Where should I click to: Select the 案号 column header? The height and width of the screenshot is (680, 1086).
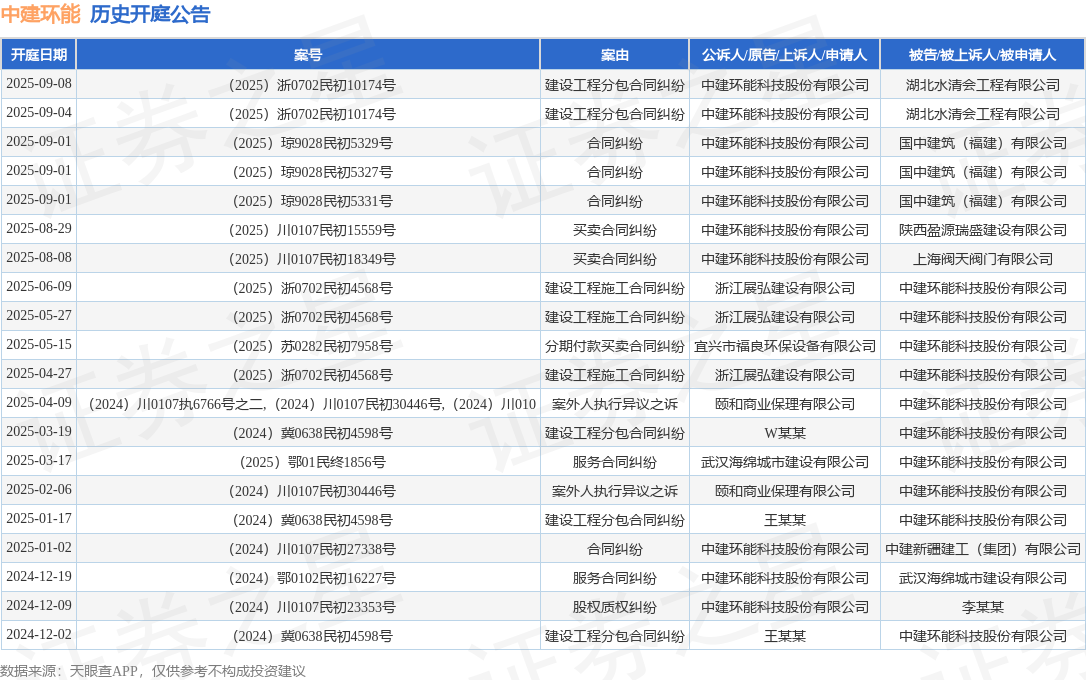coord(308,55)
